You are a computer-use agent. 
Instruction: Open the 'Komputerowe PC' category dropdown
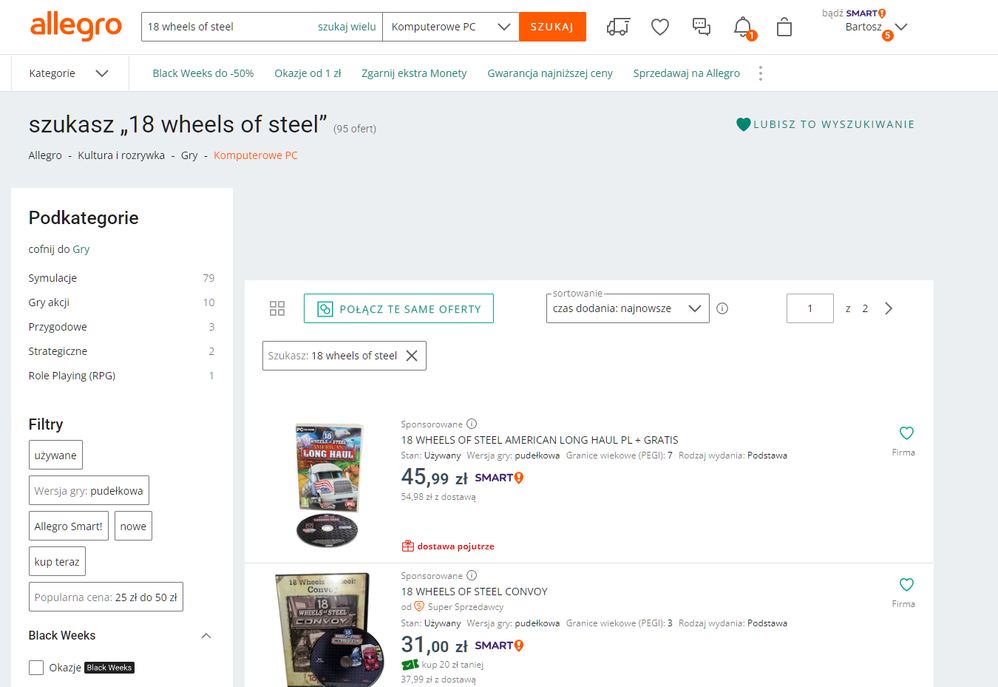point(450,27)
